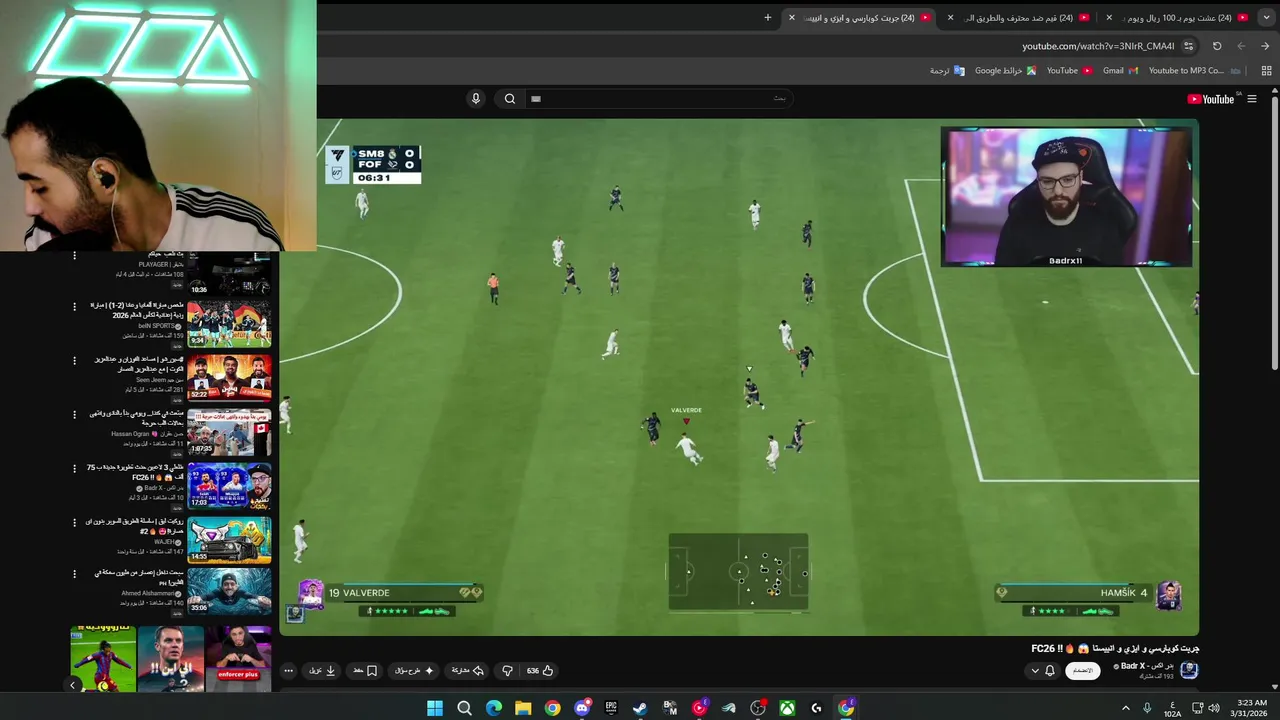The height and width of the screenshot is (720, 1280).
Task: Open three-dot menu for Seen Jeem video
Action: (x=74, y=361)
